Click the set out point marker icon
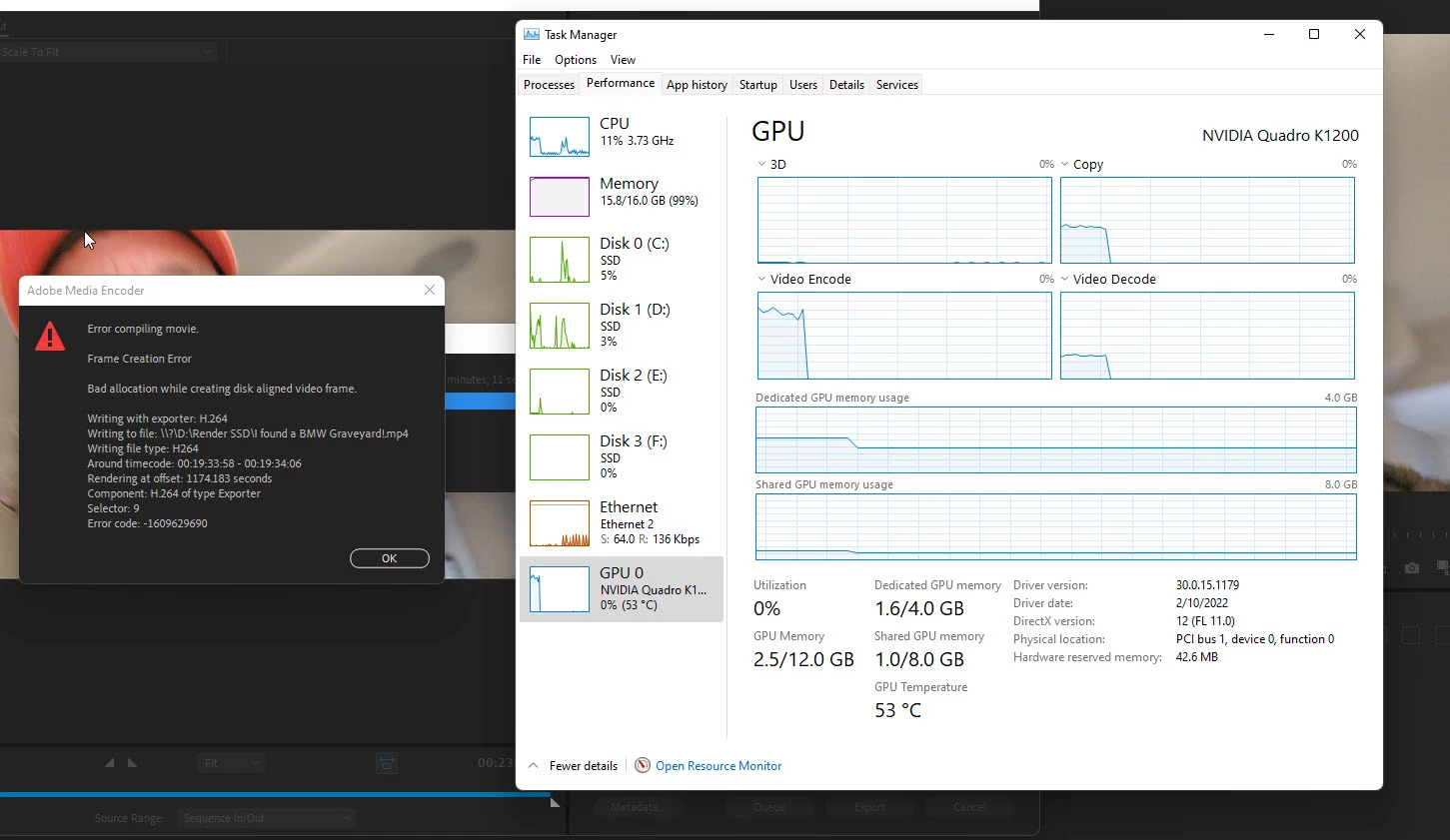Image resolution: width=1450 pixels, height=840 pixels. 132,763
